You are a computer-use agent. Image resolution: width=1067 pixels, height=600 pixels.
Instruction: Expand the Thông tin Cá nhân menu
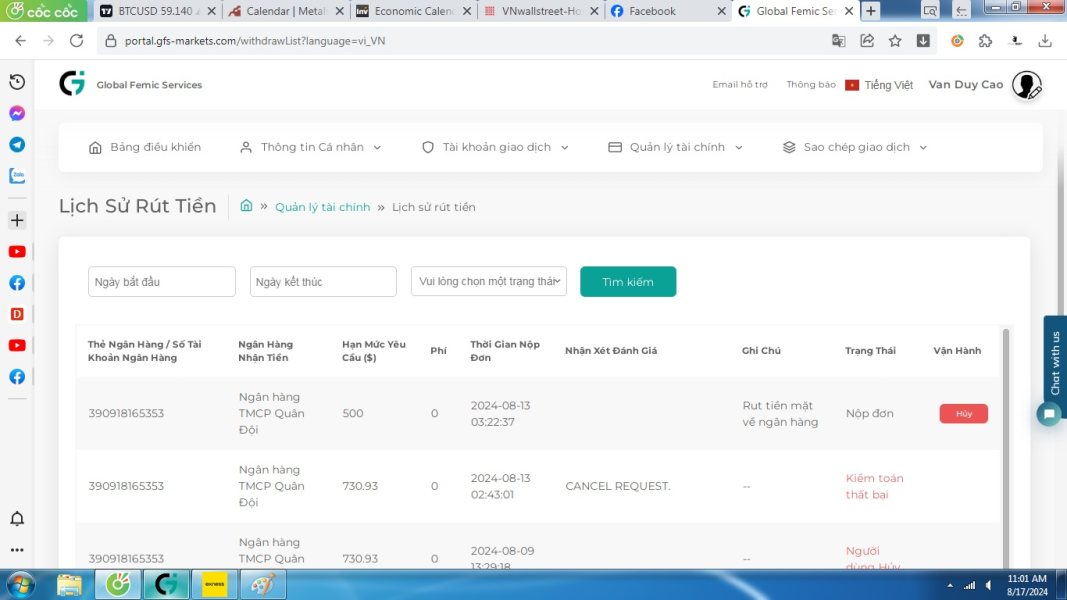pyautogui.click(x=310, y=147)
